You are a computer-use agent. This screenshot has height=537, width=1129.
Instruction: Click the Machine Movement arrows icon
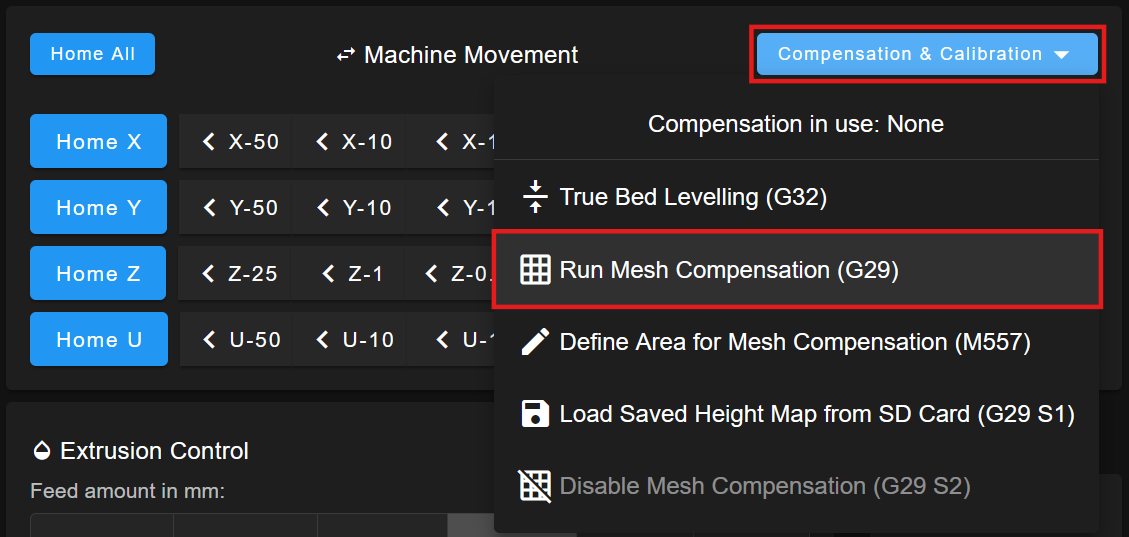pyautogui.click(x=346, y=55)
